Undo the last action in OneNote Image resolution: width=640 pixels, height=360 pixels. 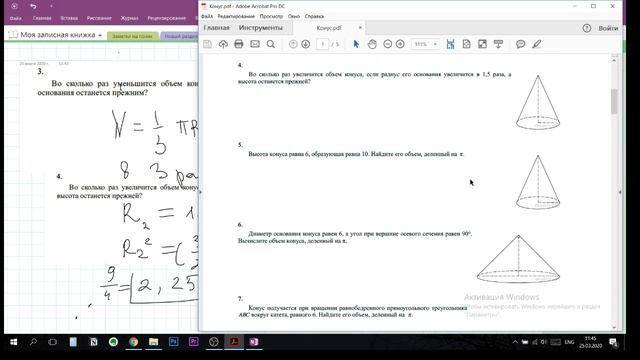click(x=33, y=6)
